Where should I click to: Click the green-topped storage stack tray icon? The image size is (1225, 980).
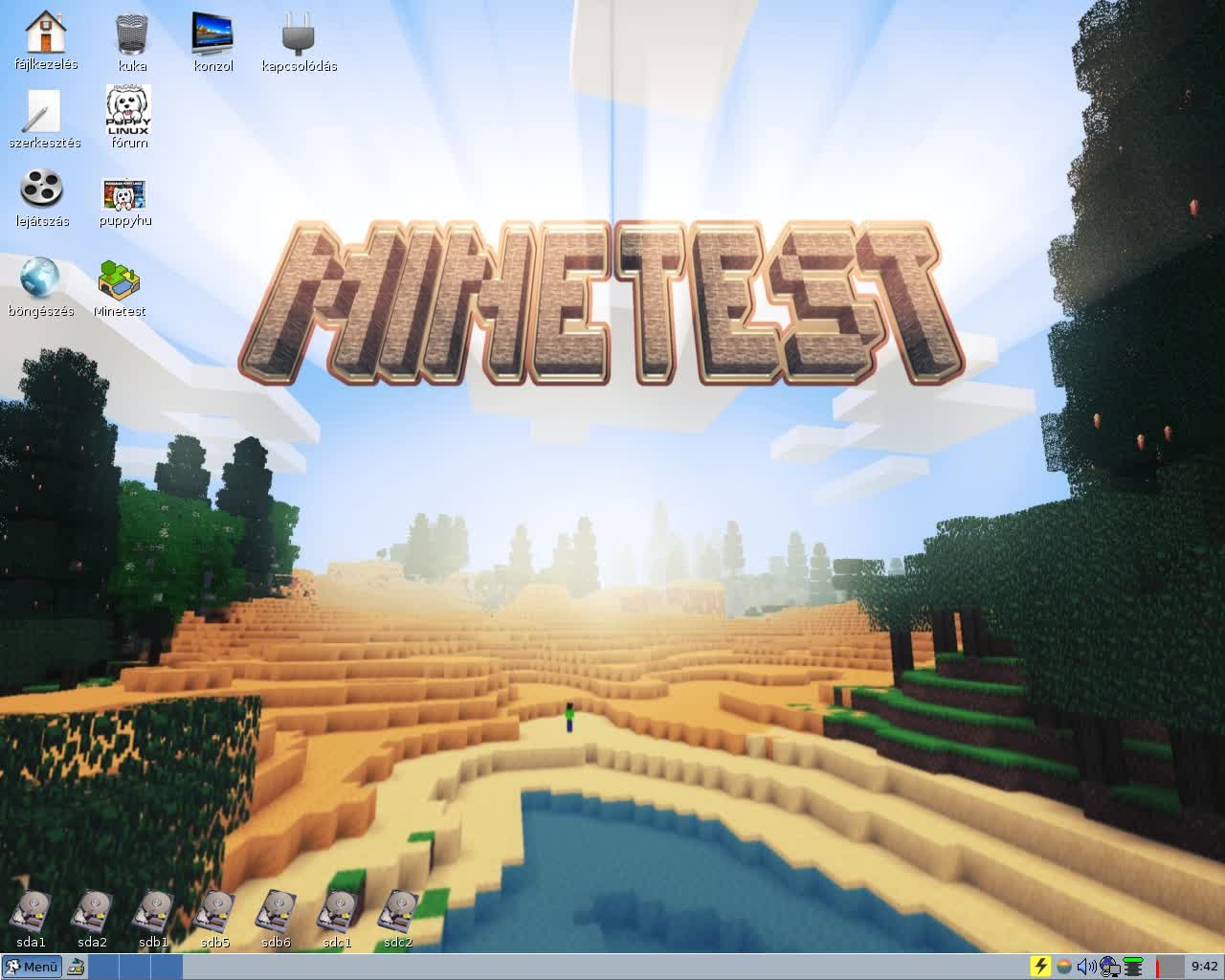[1133, 967]
